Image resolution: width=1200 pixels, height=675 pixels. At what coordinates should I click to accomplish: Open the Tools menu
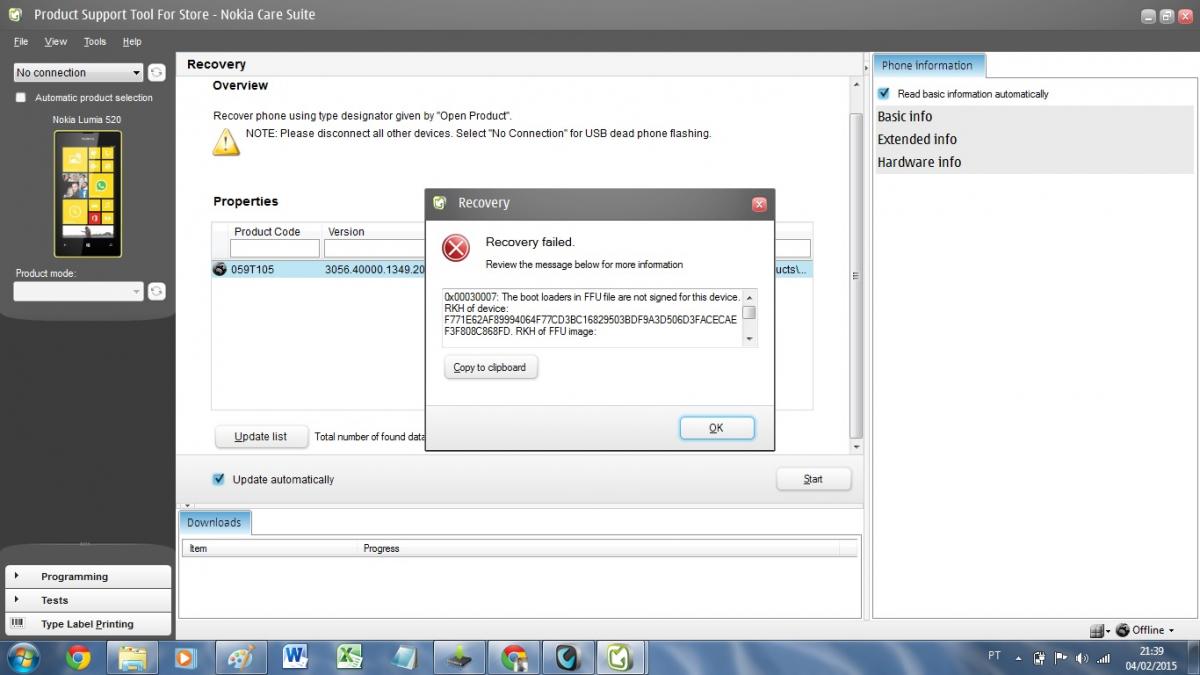point(95,41)
